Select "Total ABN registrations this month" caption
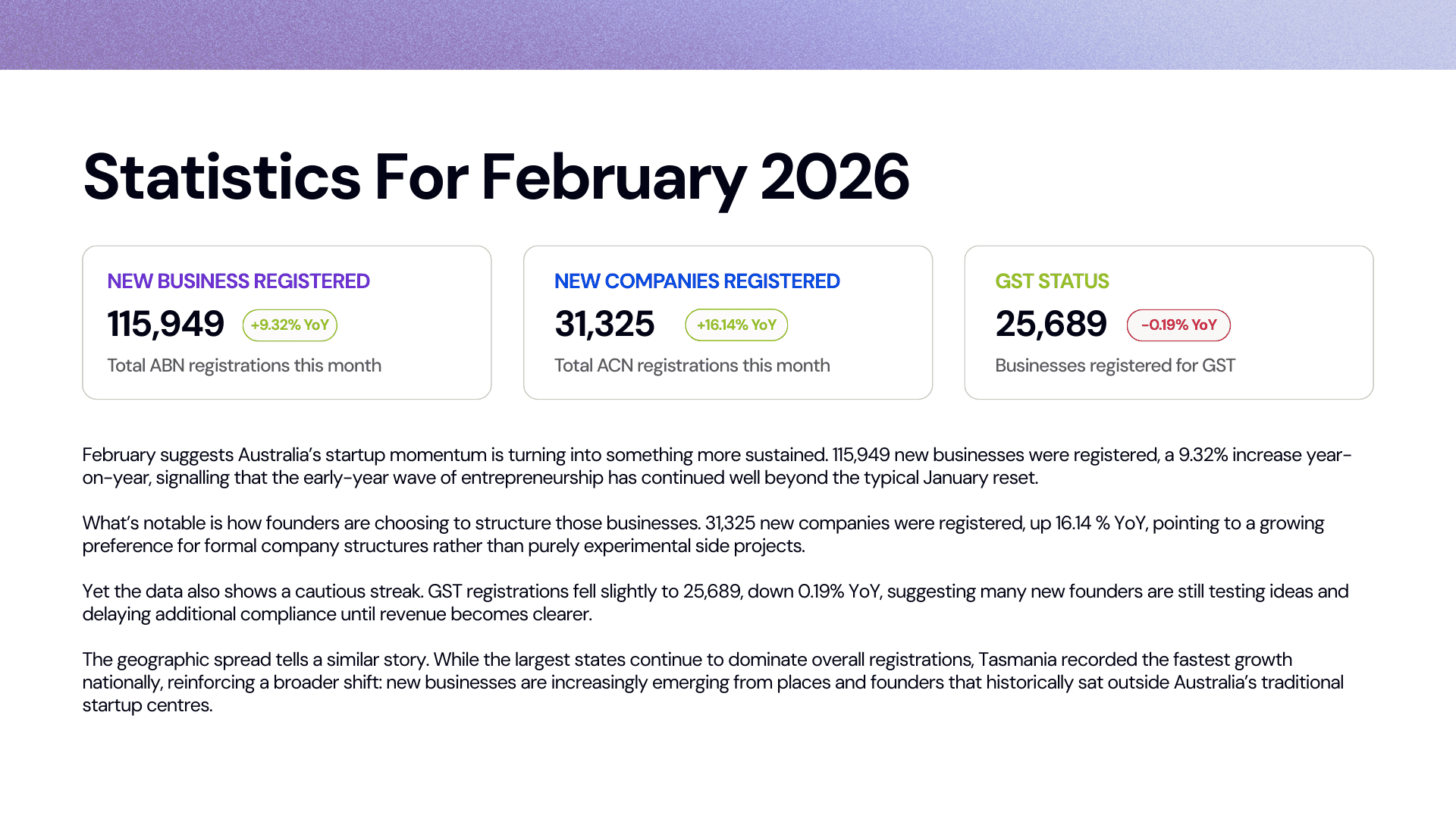 click(x=243, y=366)
